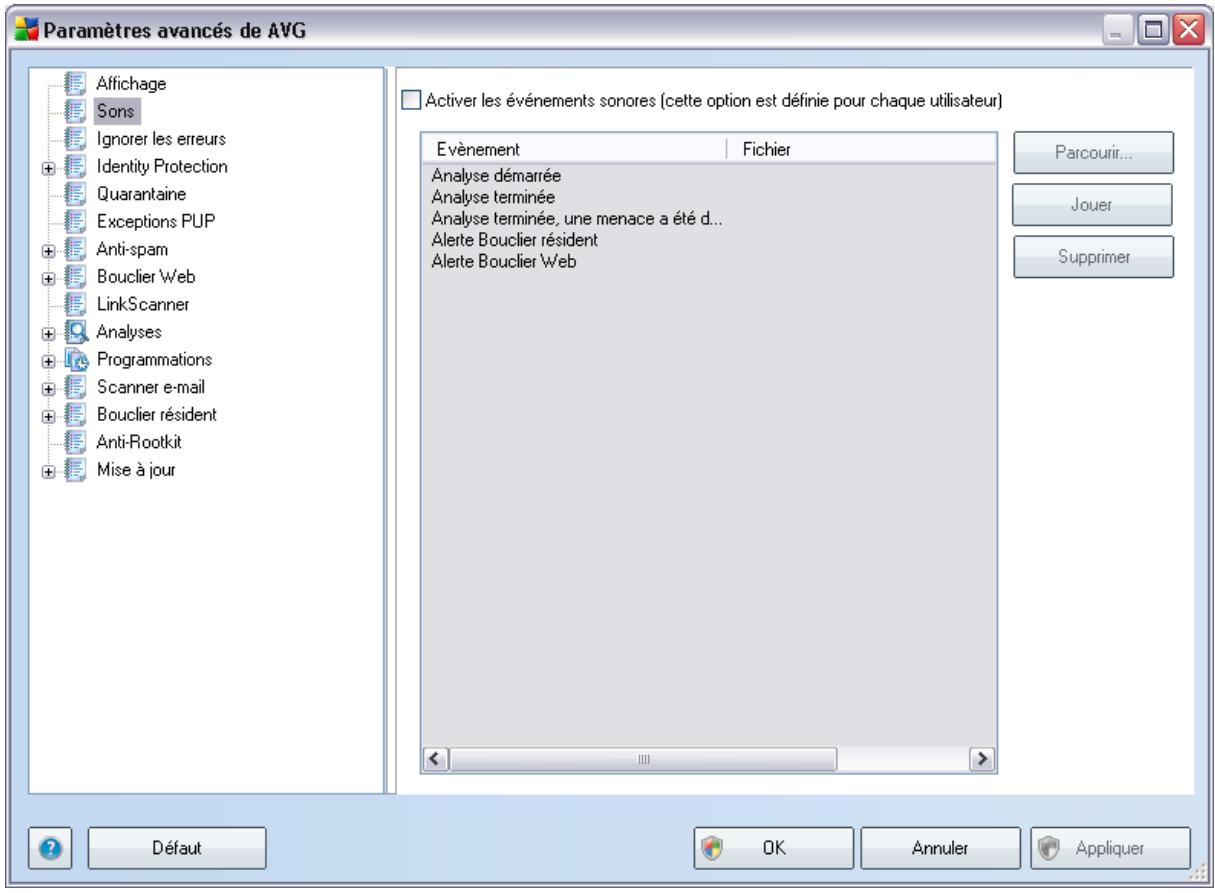Image resolution: width=1215 pixels, height=893 pixels.
Task: Click the Affichage tree item icon
Action: tap(73, 84)
